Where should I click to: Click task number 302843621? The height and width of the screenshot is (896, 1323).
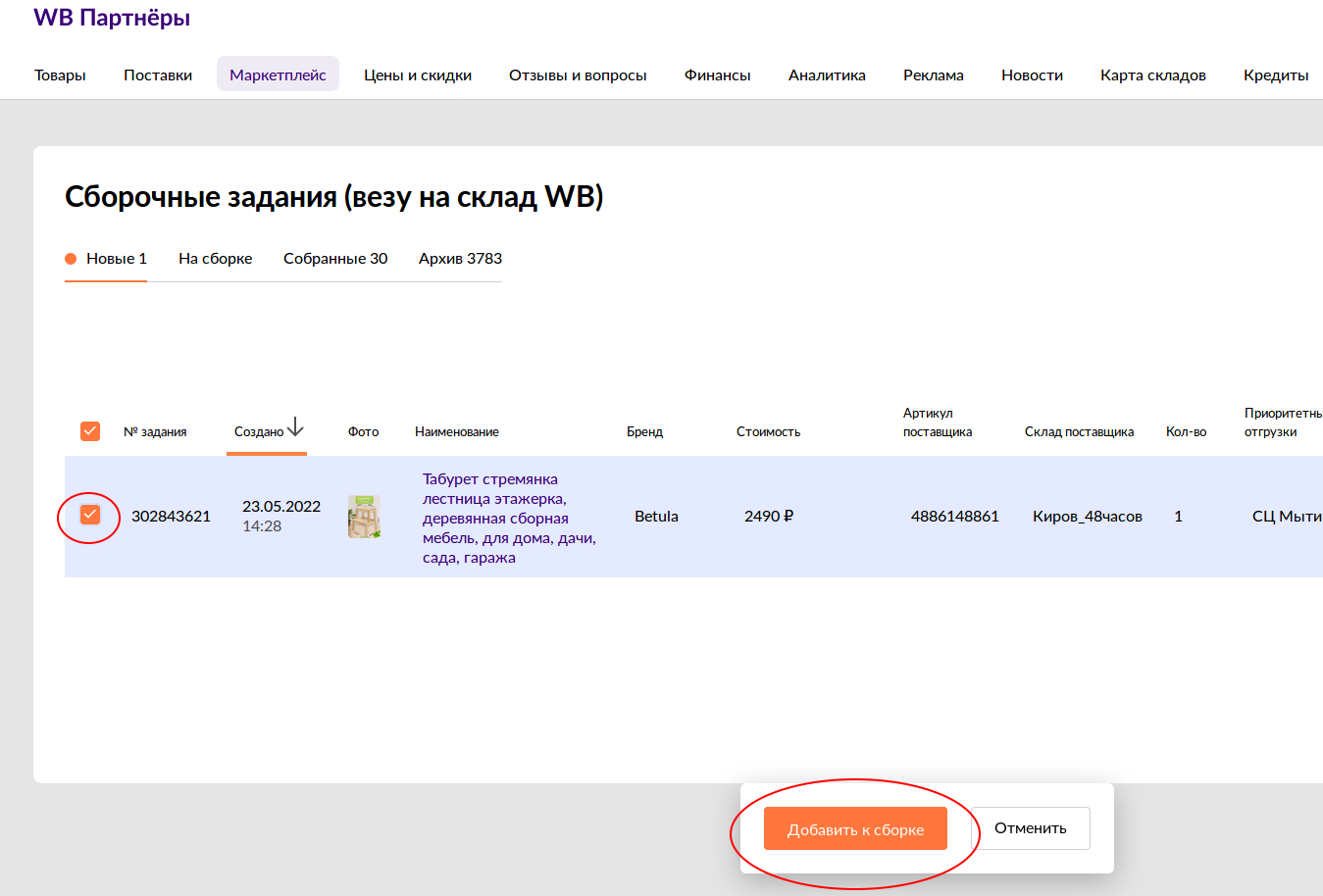tap(171, 517)
